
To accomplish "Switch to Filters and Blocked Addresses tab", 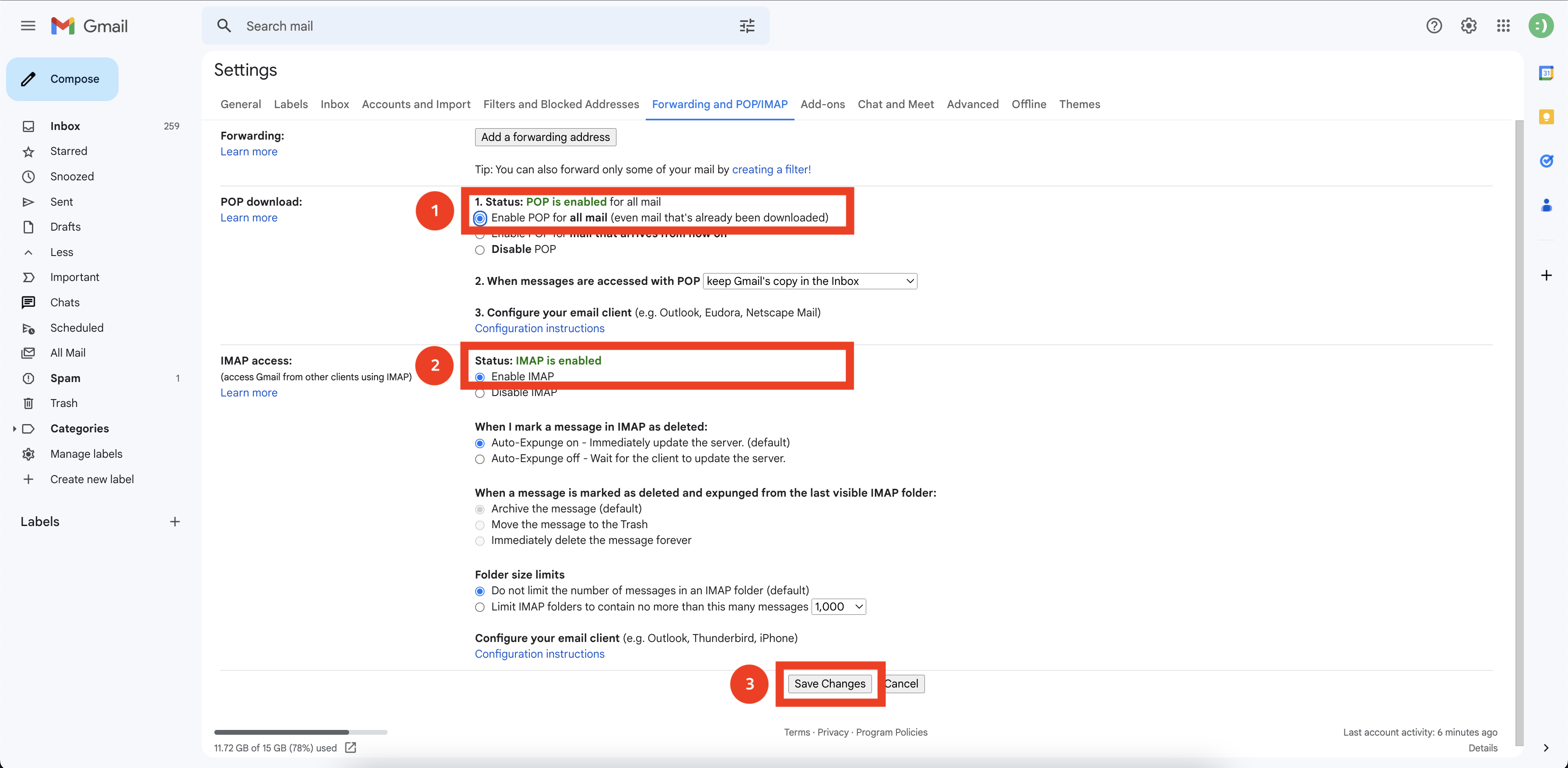I will pyautogui.click(x=560, y=104).
